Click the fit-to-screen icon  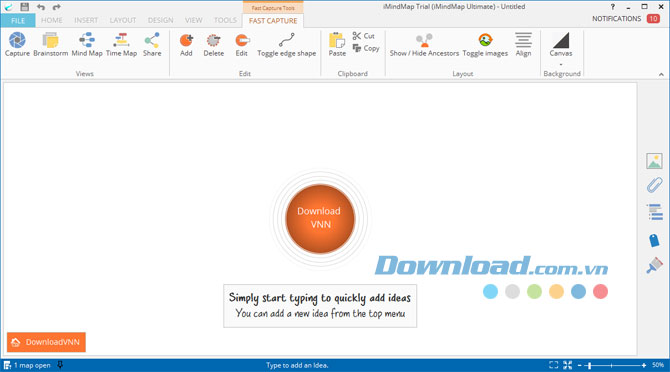pos(567,365)
